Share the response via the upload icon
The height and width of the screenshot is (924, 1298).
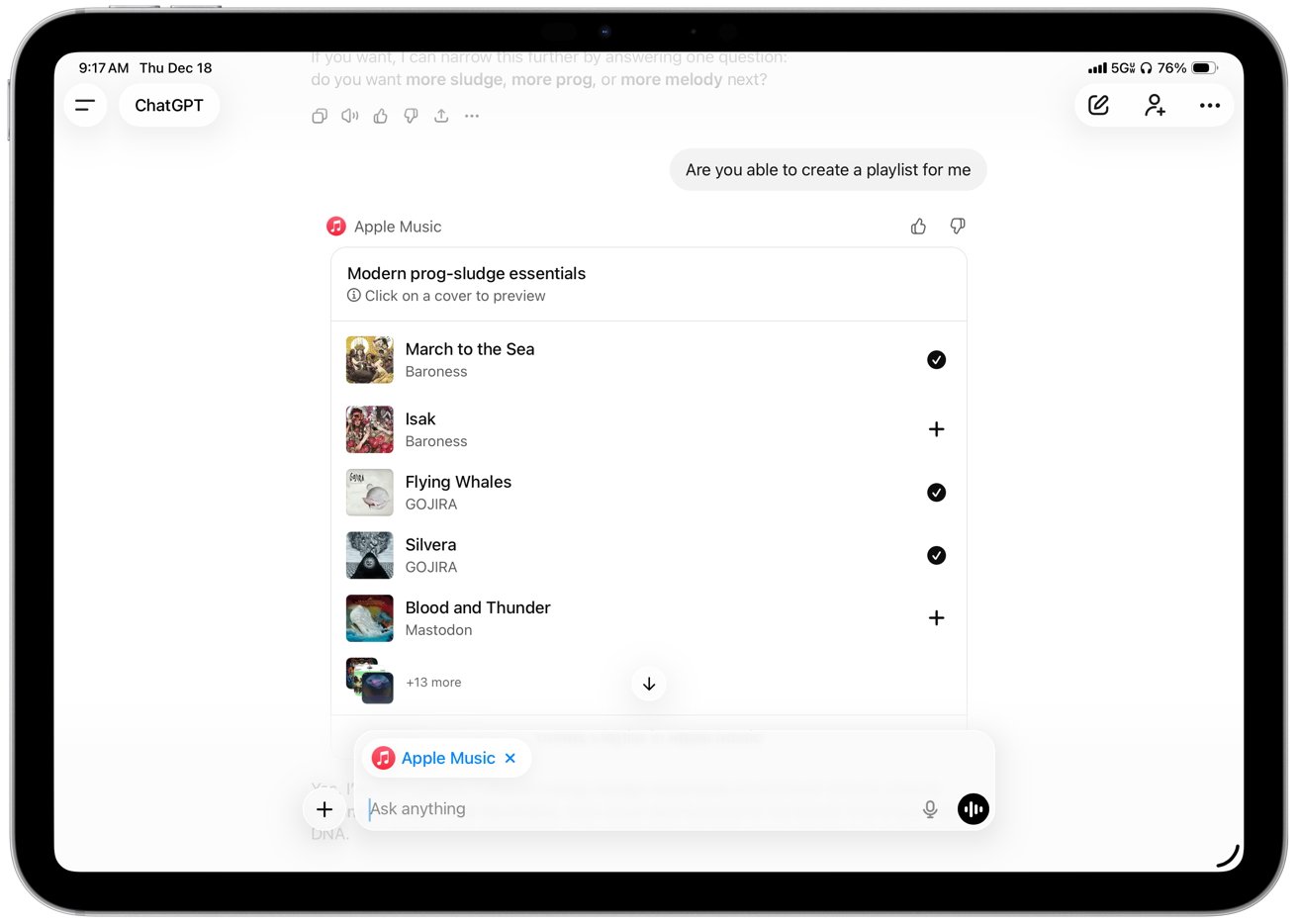point(441,116)
